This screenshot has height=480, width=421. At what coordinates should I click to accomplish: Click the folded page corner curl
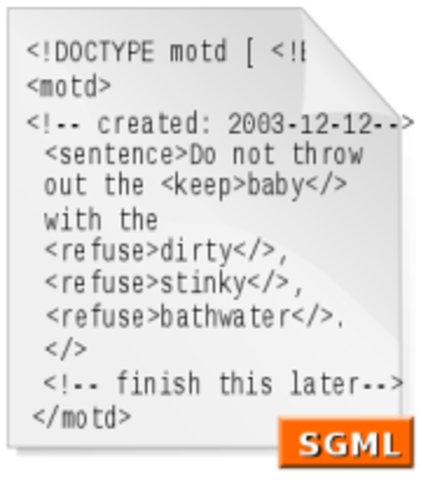point(350,63)
